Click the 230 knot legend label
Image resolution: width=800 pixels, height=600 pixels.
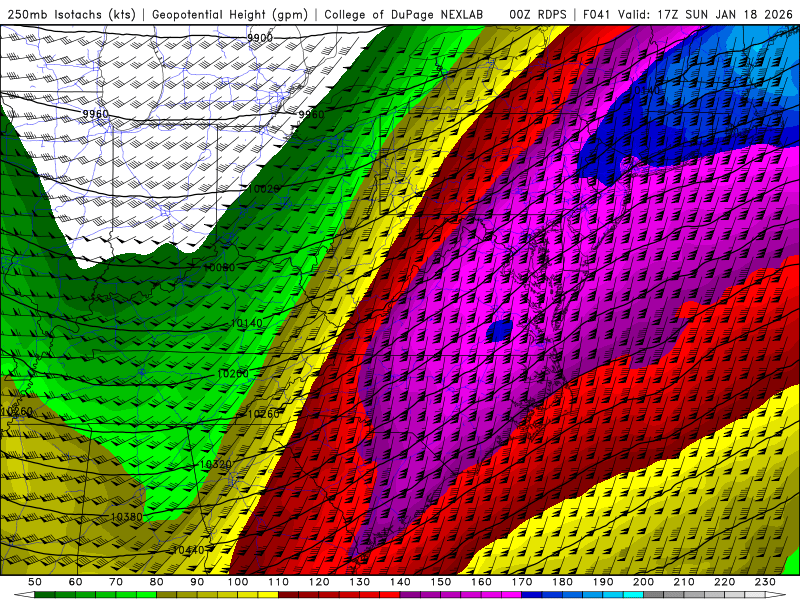click(x=765, y=582)
